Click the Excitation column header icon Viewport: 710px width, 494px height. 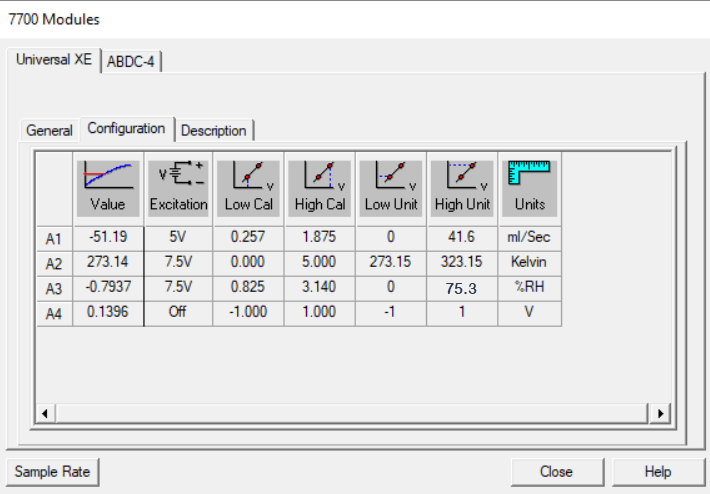pos(178,176)
